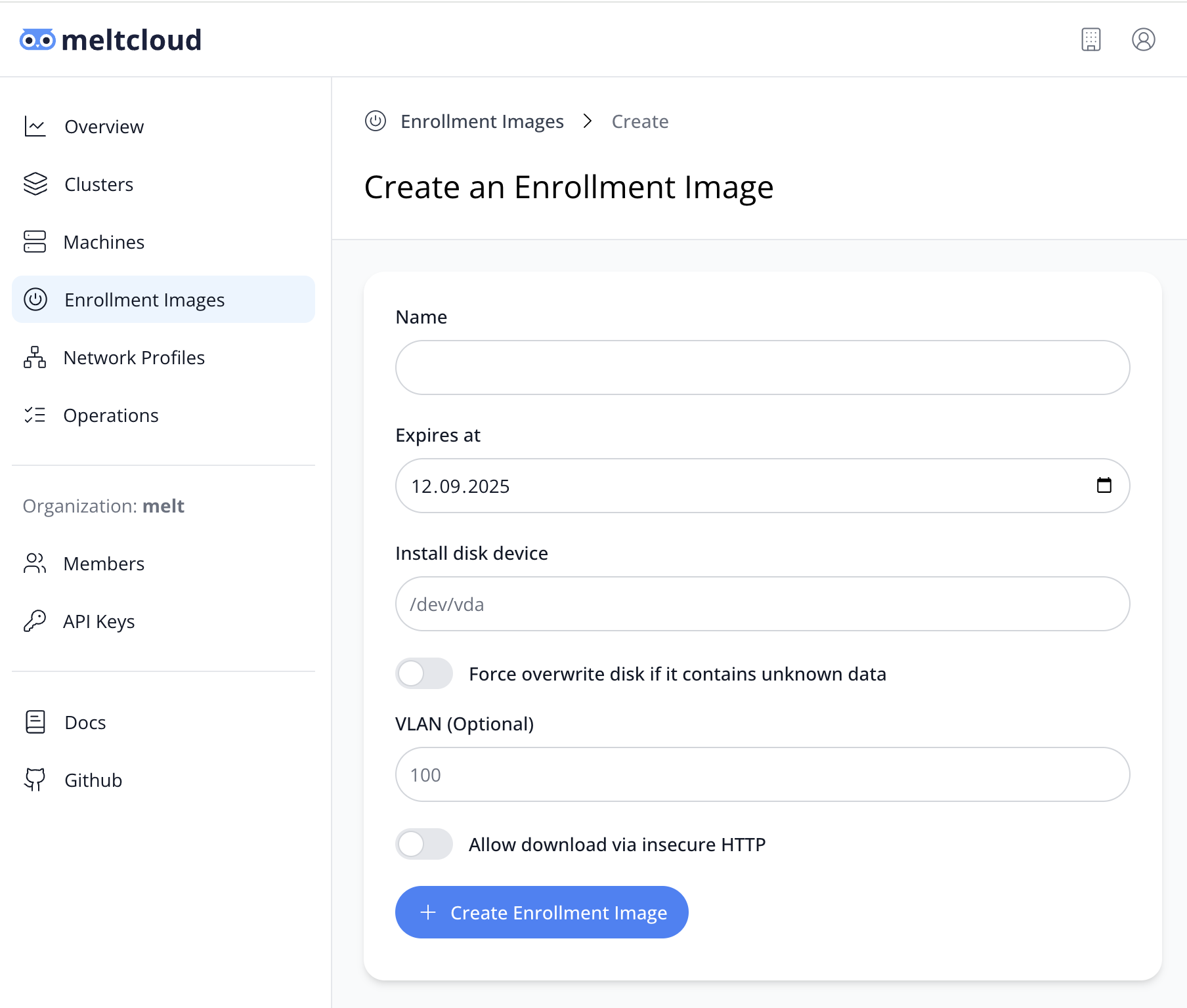Click the Create Enrollment Image button

click(541, 912)
